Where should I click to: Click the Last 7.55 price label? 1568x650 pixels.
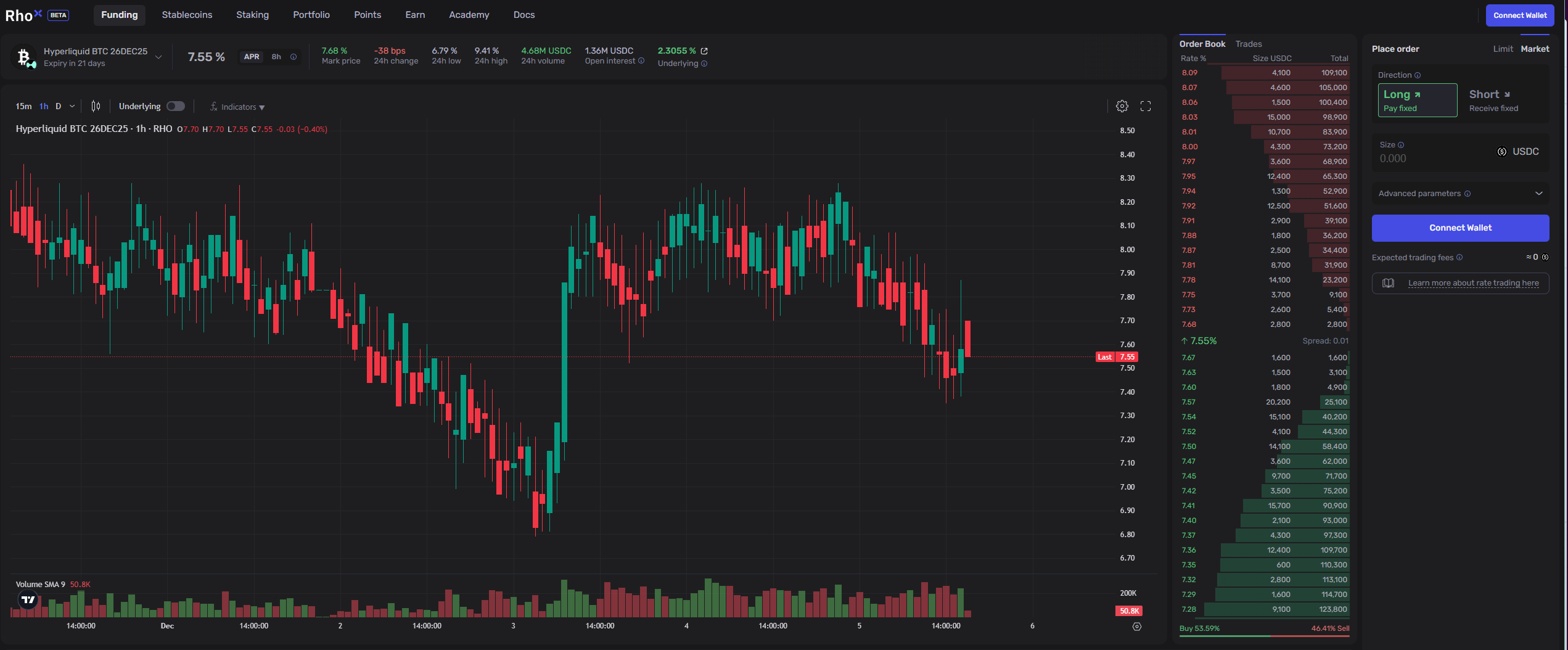1117,357
